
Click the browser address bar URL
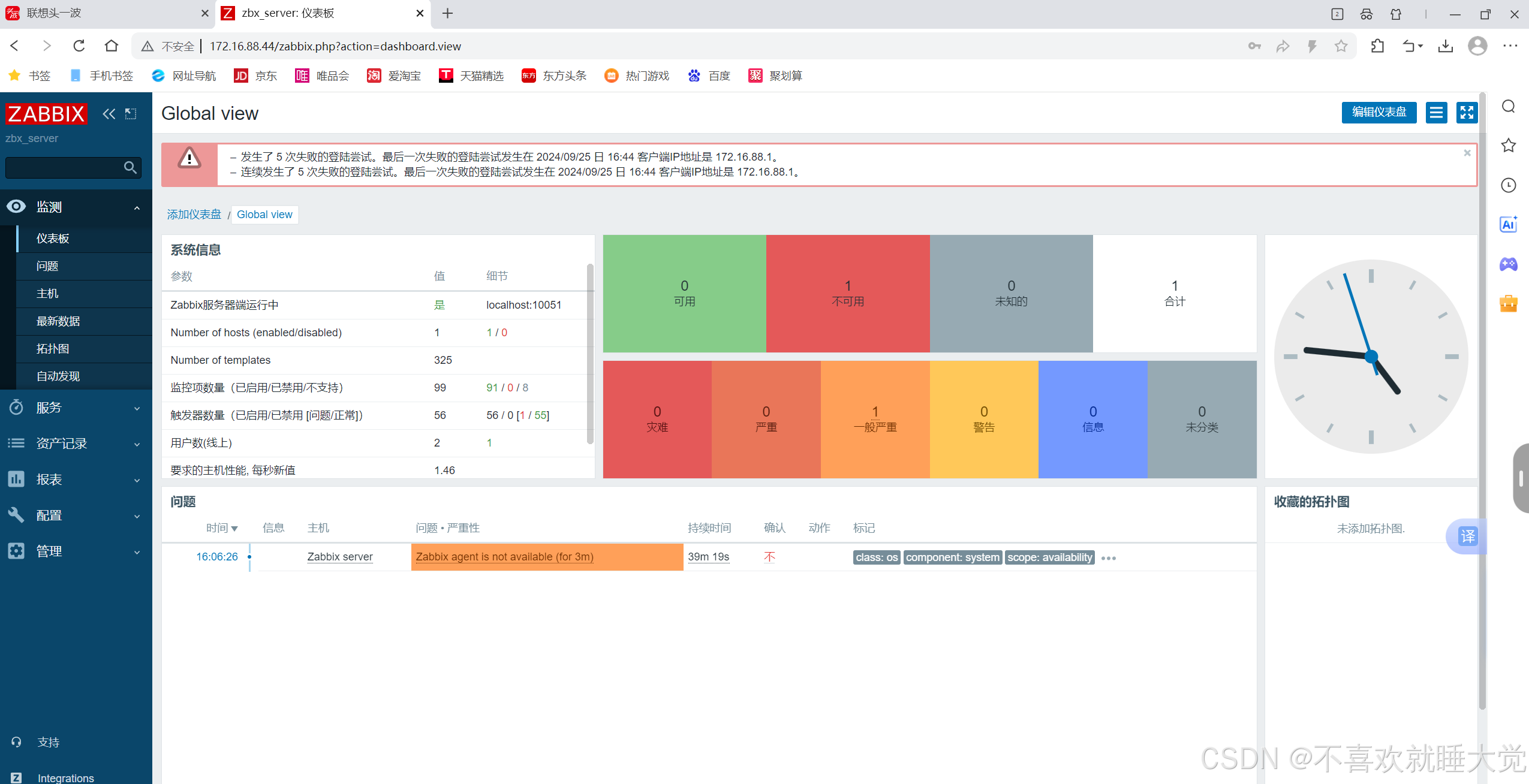[x=335, y=46]
